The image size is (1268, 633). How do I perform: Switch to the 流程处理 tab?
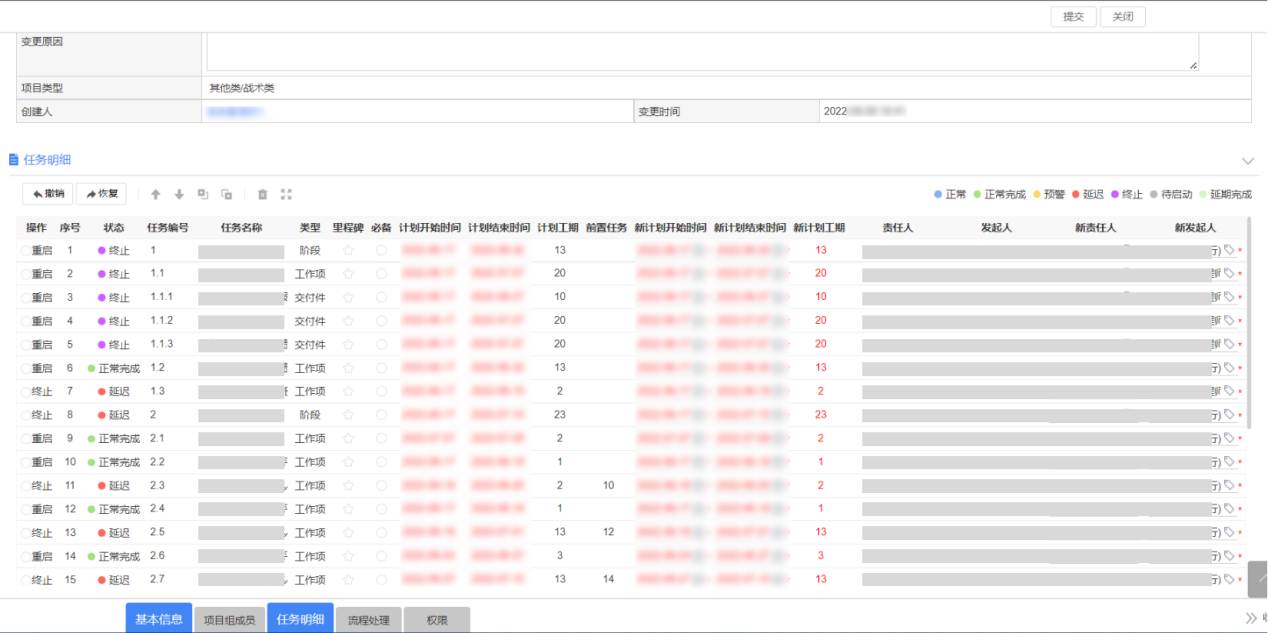[x=368, y=620]
